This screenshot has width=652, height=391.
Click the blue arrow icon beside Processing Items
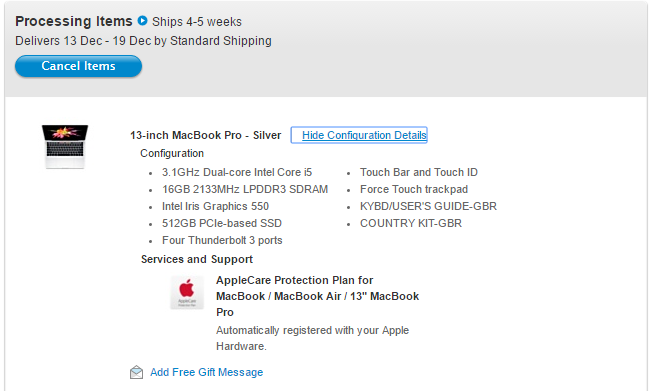click(x=142, y=20)
